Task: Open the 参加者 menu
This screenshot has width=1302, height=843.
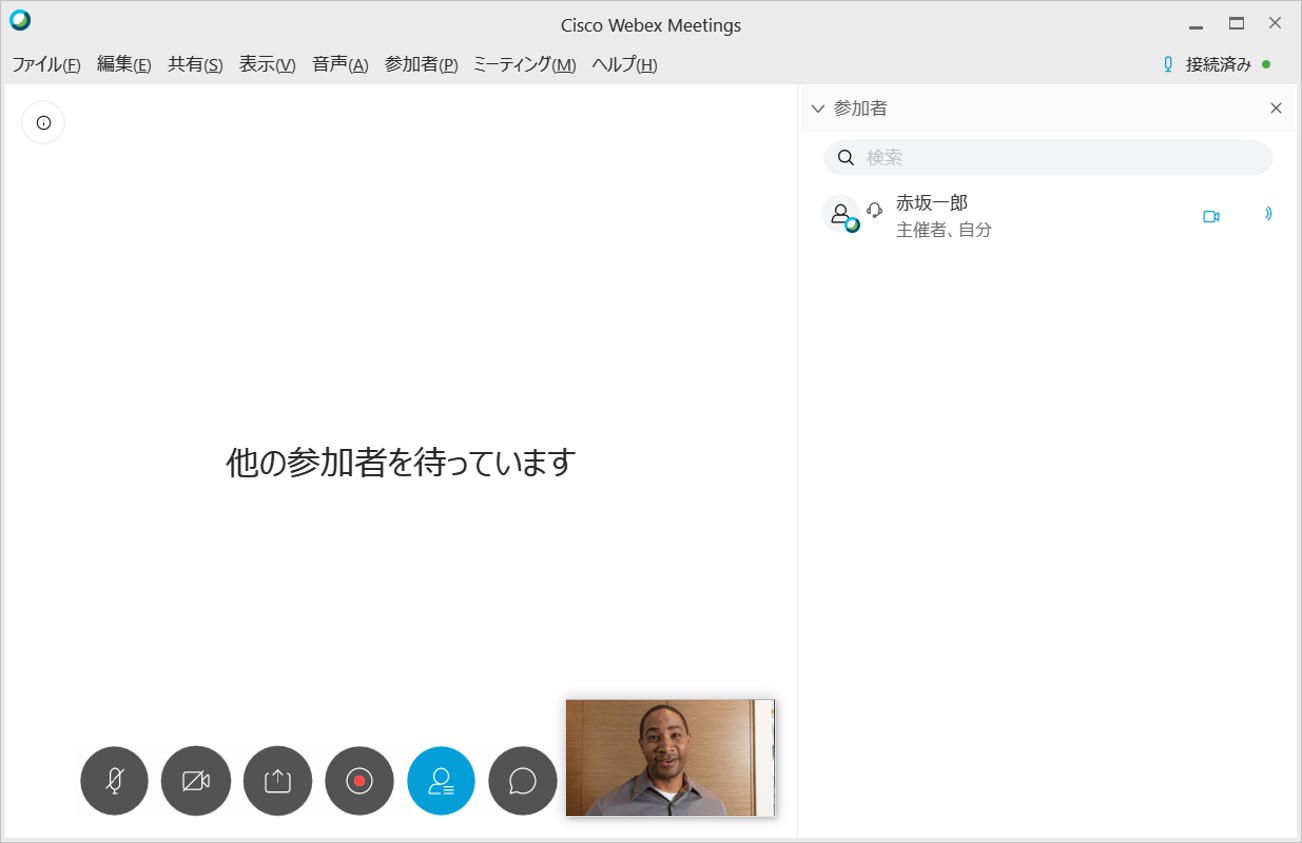Action: (x=421, y=65)
